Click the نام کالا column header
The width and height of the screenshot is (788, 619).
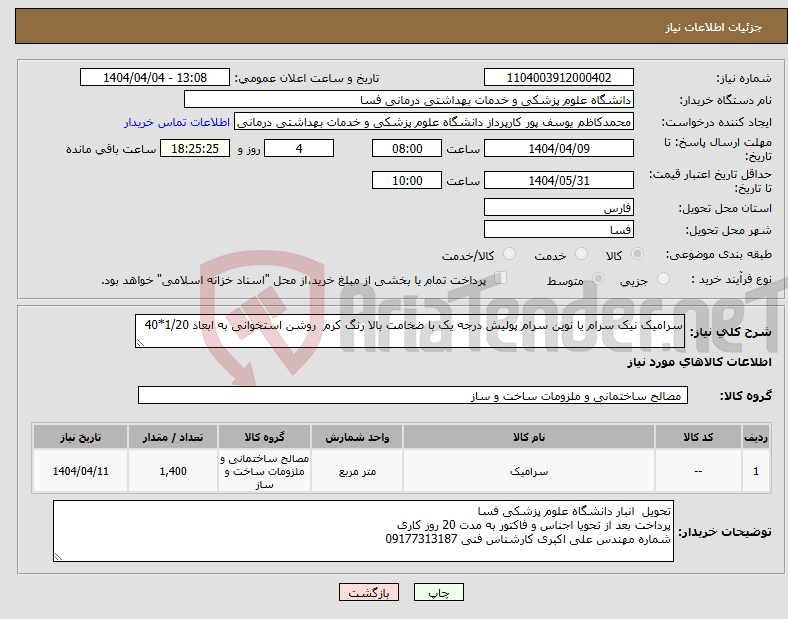click(x=529, y=437)
